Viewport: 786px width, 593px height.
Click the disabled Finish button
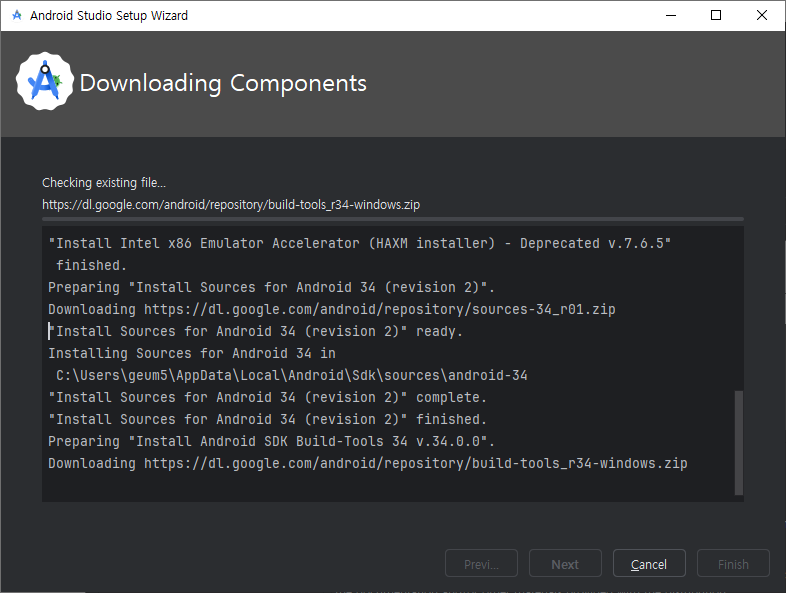[733, 564]
